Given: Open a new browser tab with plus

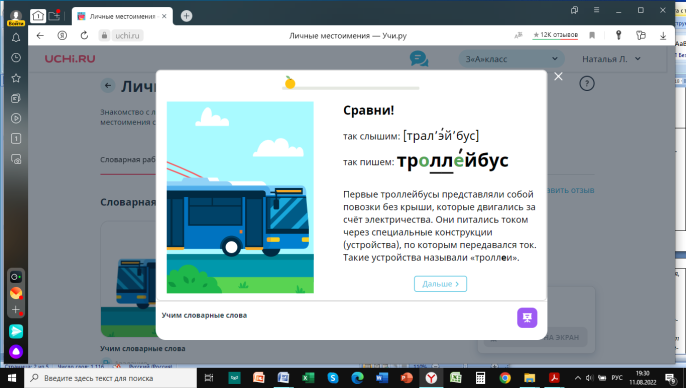Looking at the screenshot, I should click(186, 16).
